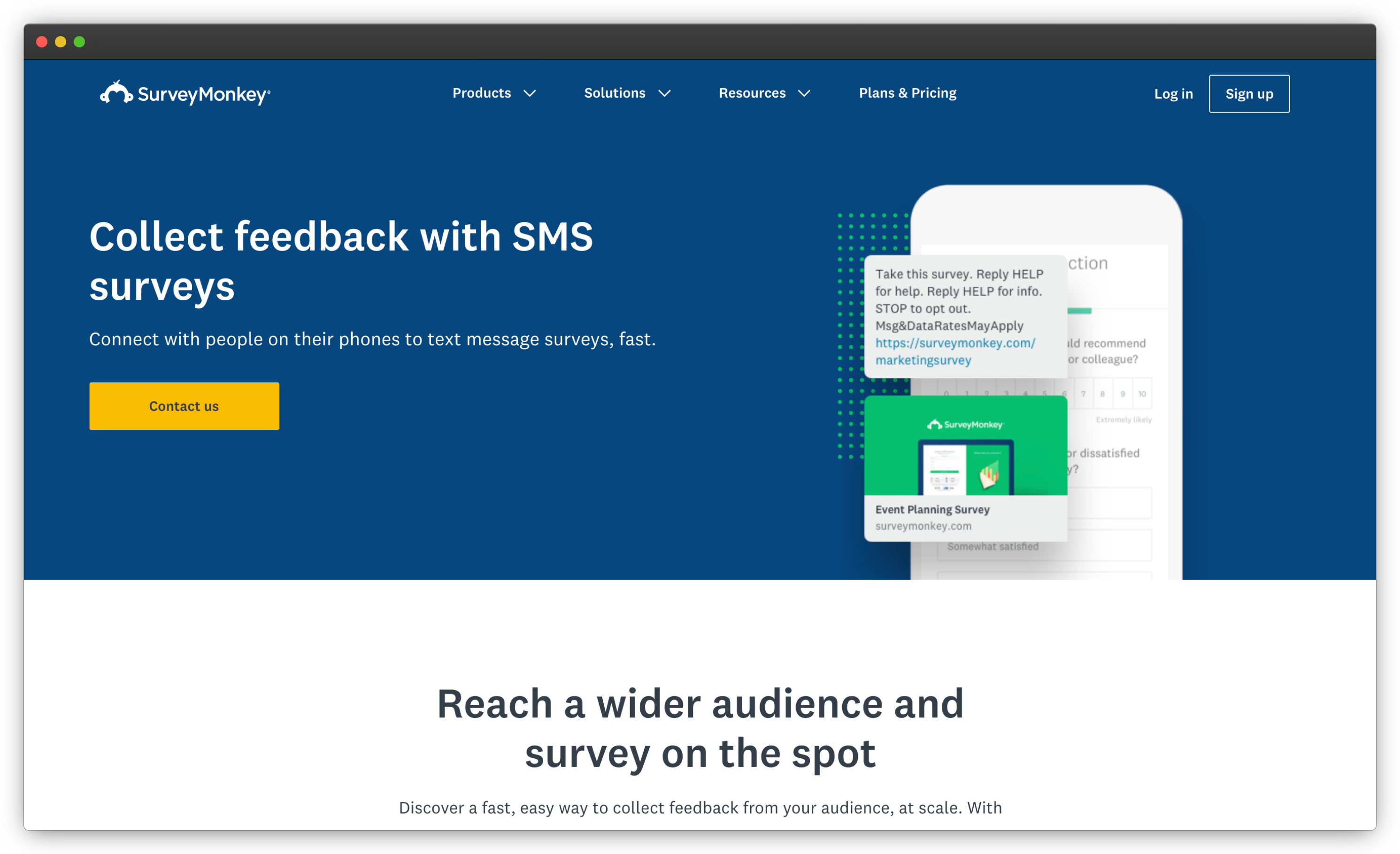Click the Sign up button

1248,94
